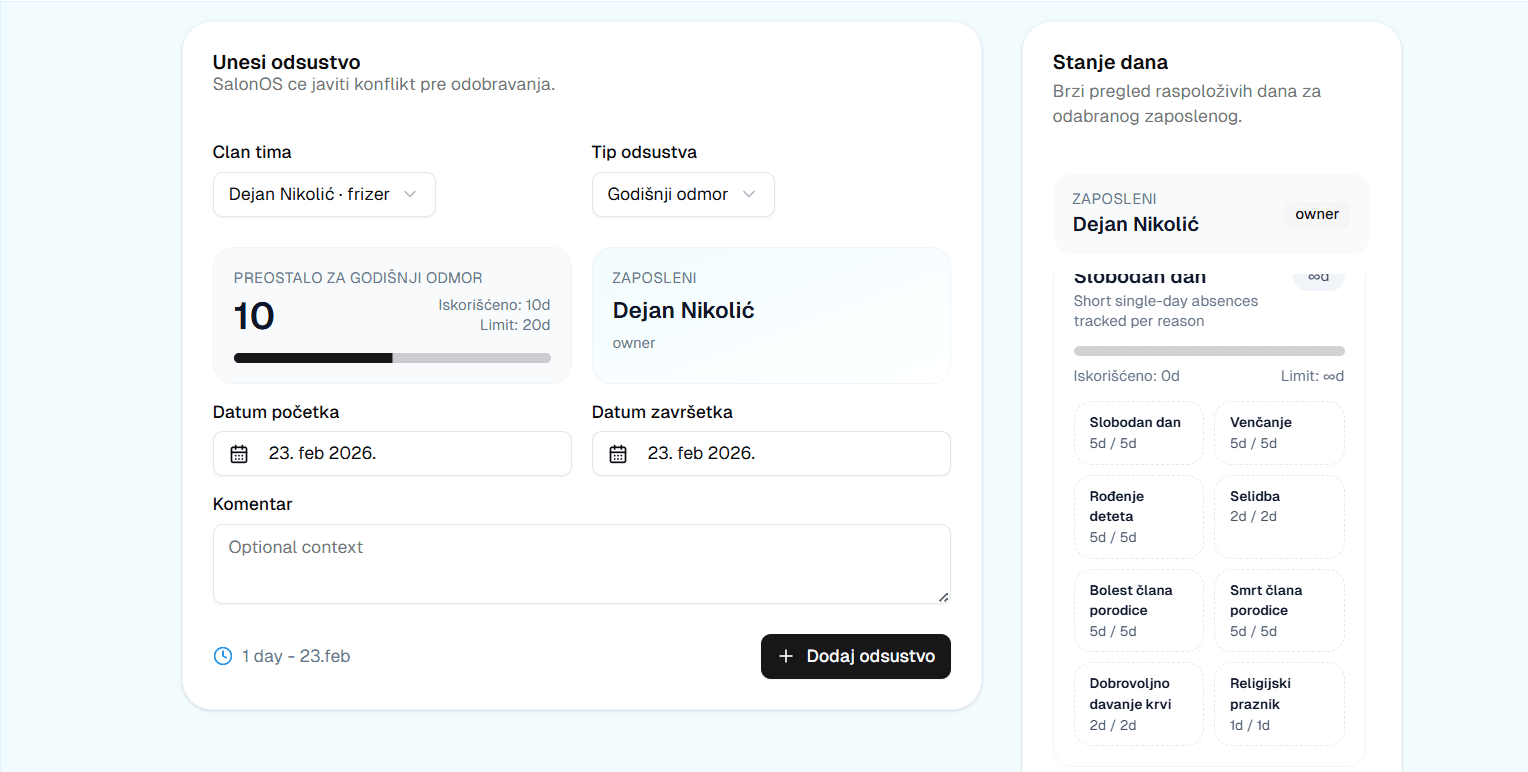Click the owner badge beside Dejan Nikolić

click(1317, 214)
